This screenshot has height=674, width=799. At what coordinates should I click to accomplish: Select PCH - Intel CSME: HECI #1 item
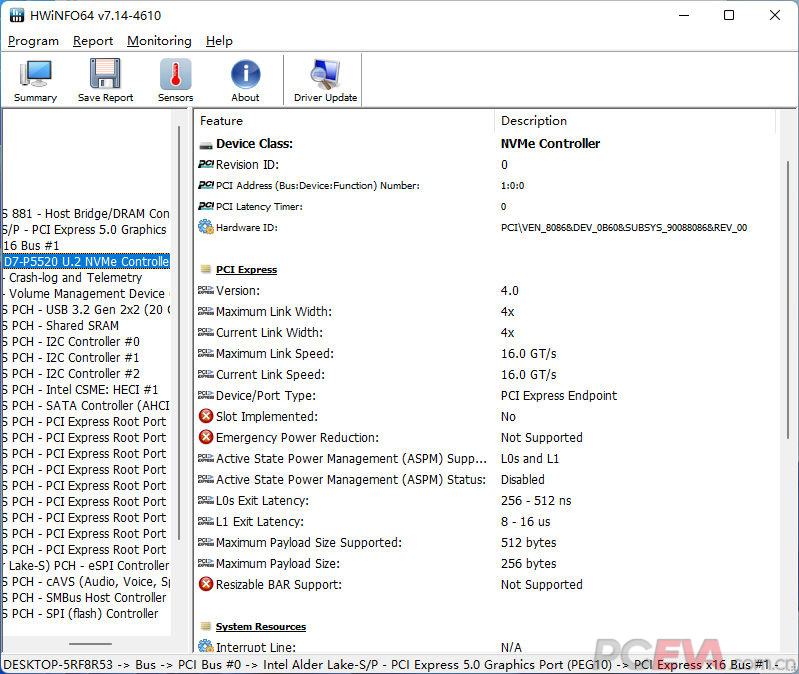coord(81,390)
